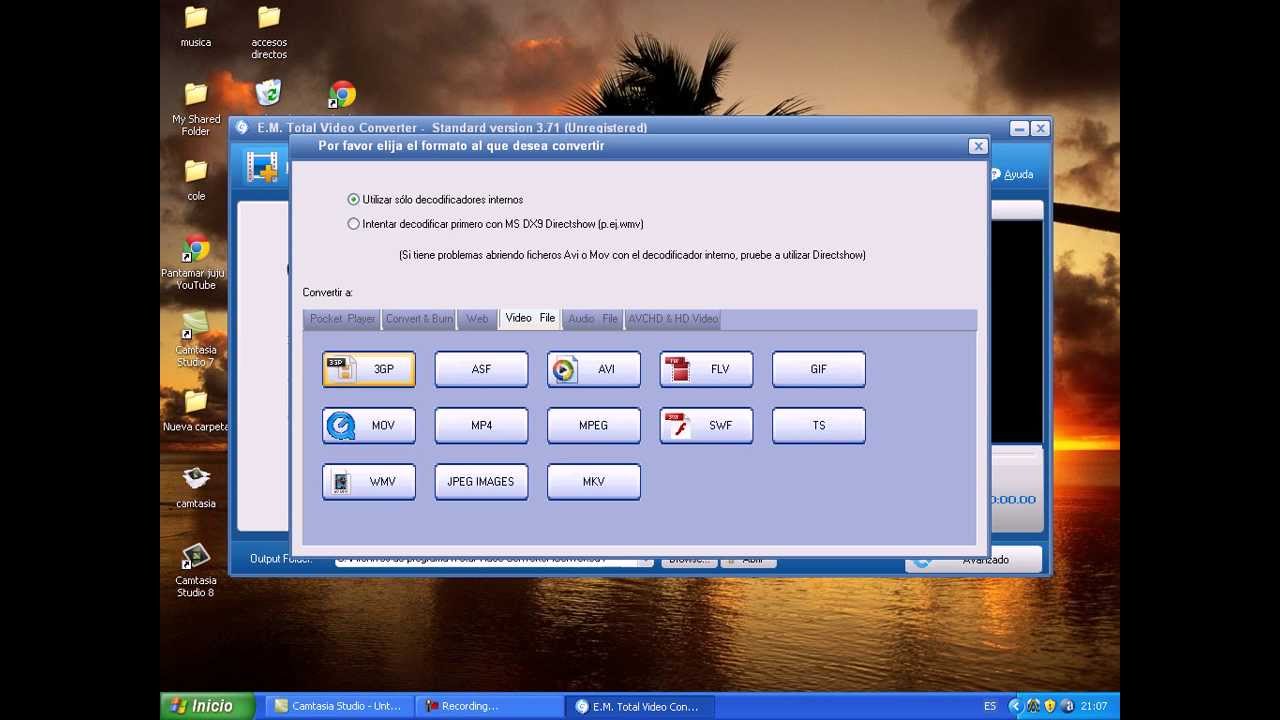Choose the ASF format button
The width and height of the screenshot is (1280, 720).
pyautogui.click(x=481, y=369)
